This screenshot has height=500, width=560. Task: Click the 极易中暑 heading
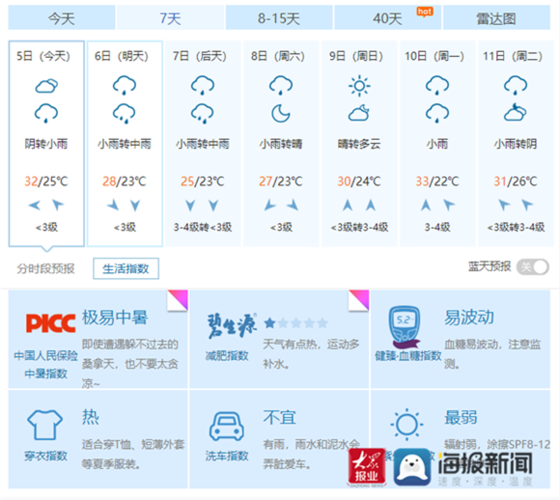(x=115, y=318)
